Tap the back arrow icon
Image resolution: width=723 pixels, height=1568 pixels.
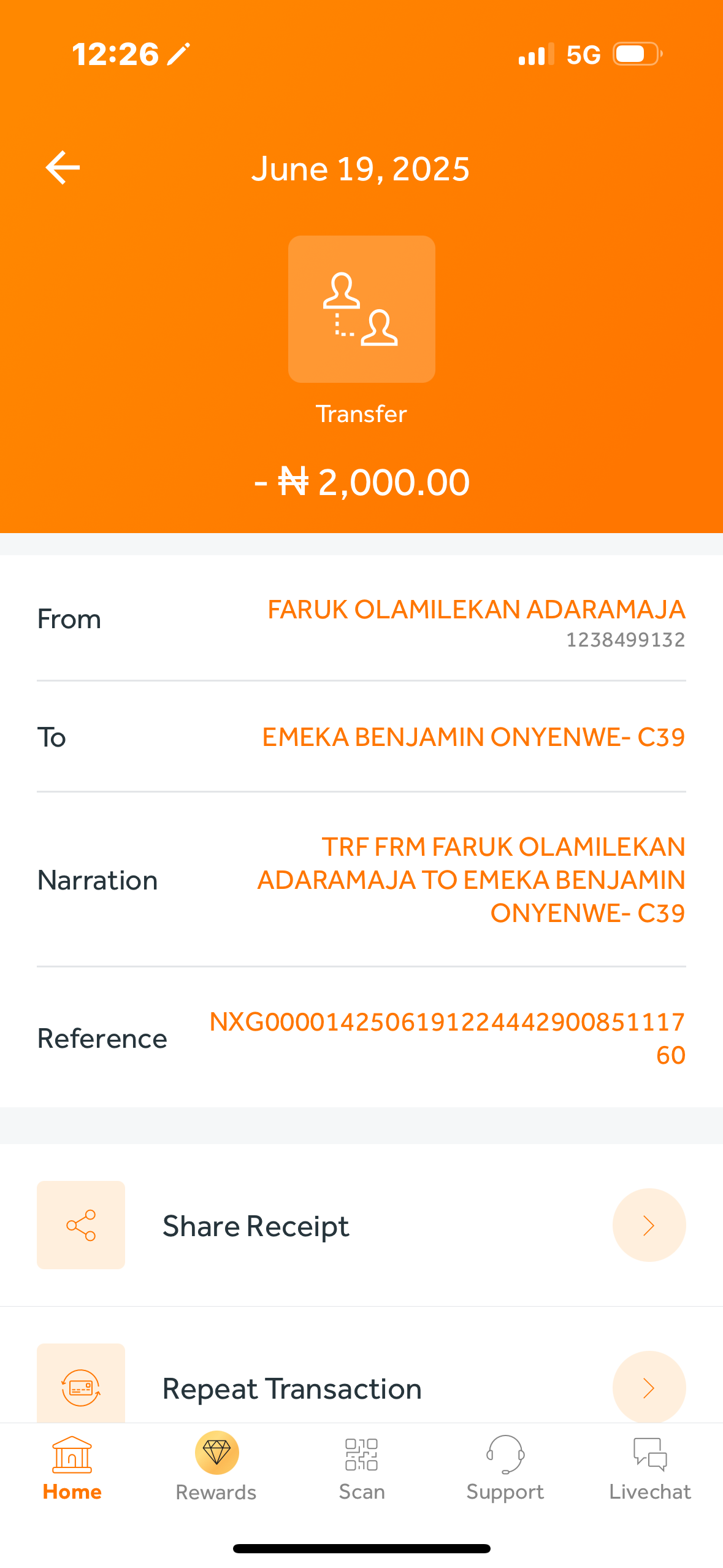pyautogui.click(x=63, y=167)
